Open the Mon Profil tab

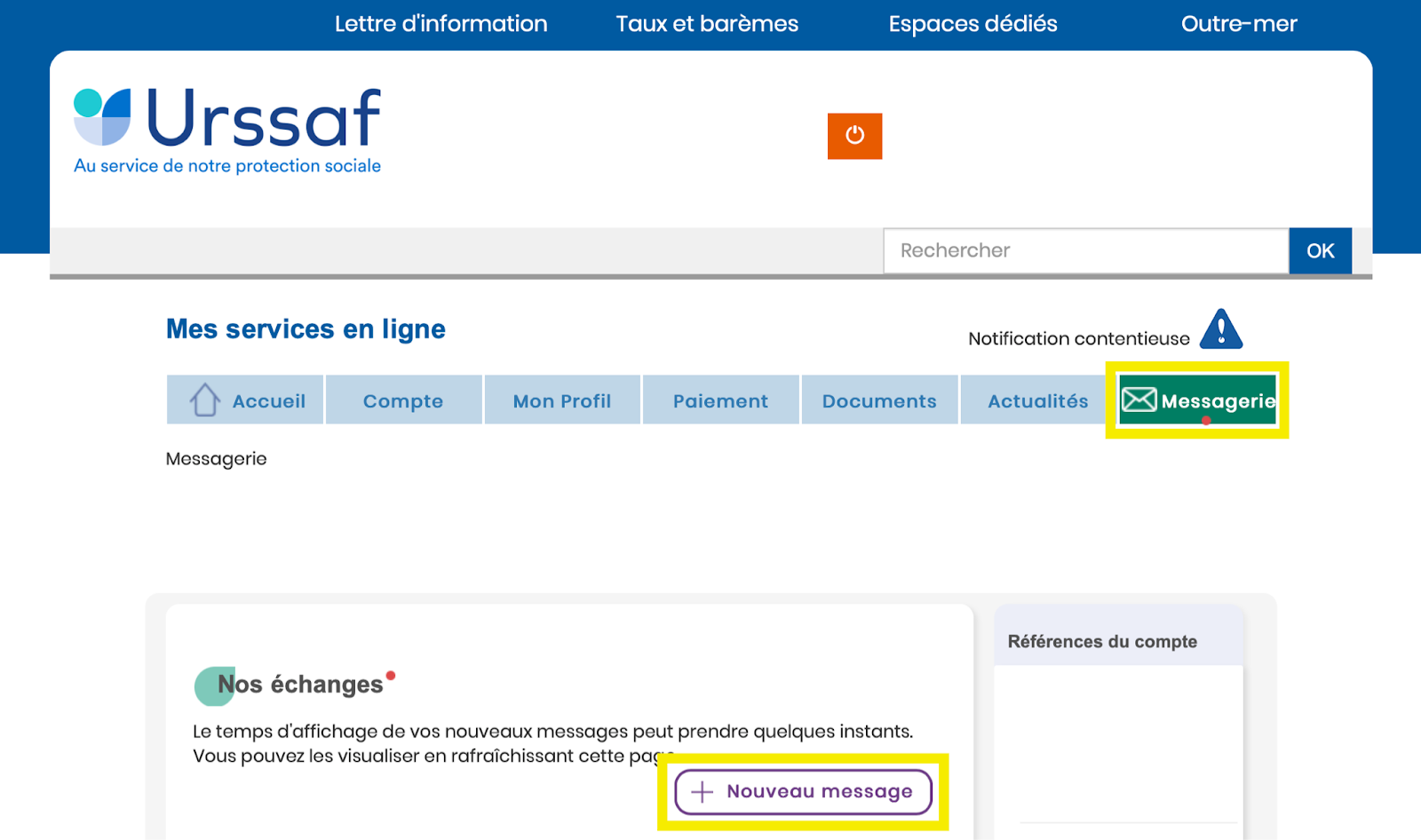click(562, 400)
